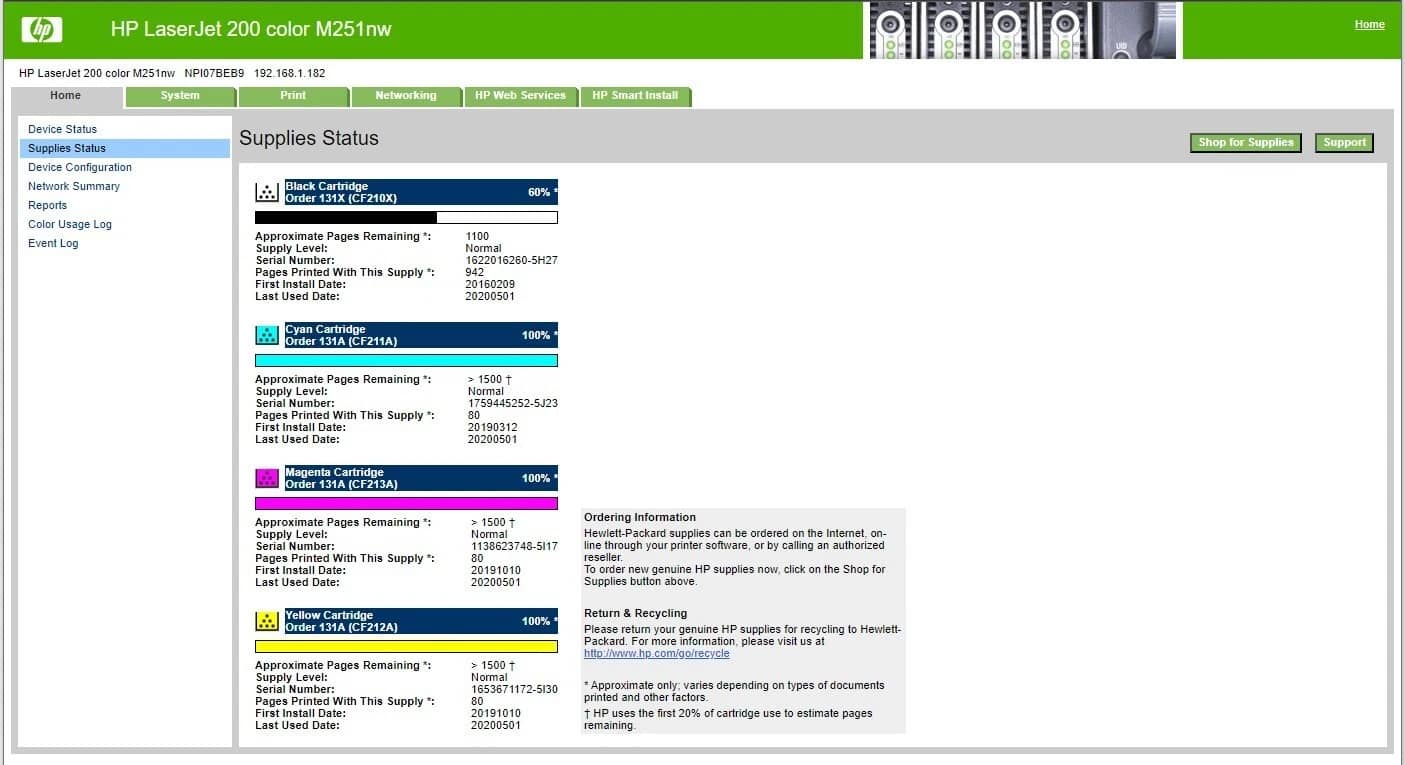View the Event Log
1405x765 pixels.
[x=53, y=243]
